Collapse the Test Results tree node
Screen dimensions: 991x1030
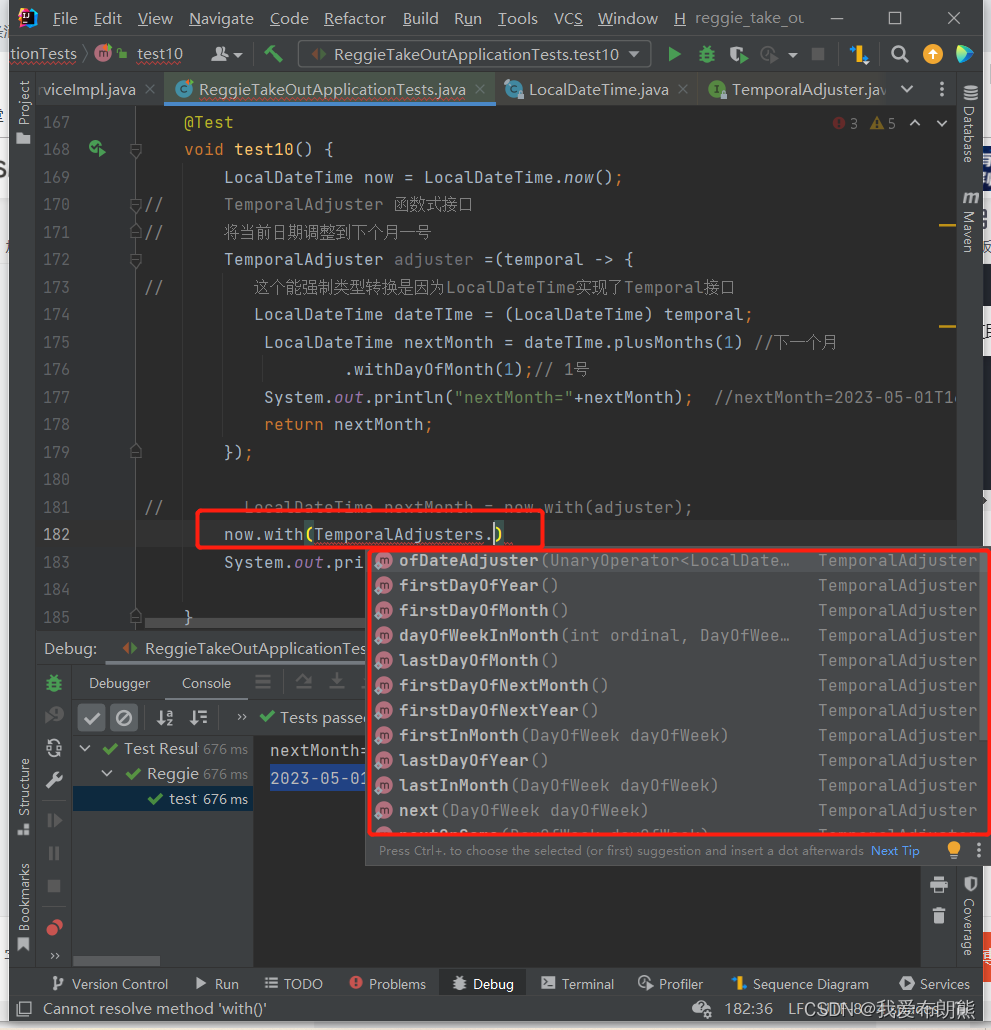(85, 748)
